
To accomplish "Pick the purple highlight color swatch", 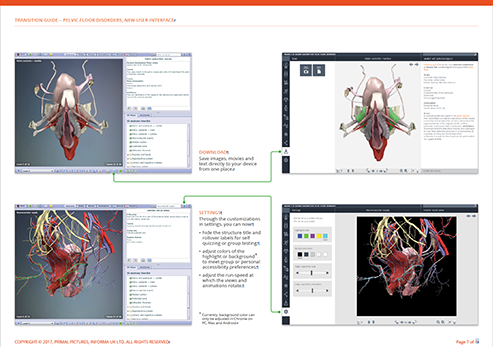I will click(x=312, y=236).
